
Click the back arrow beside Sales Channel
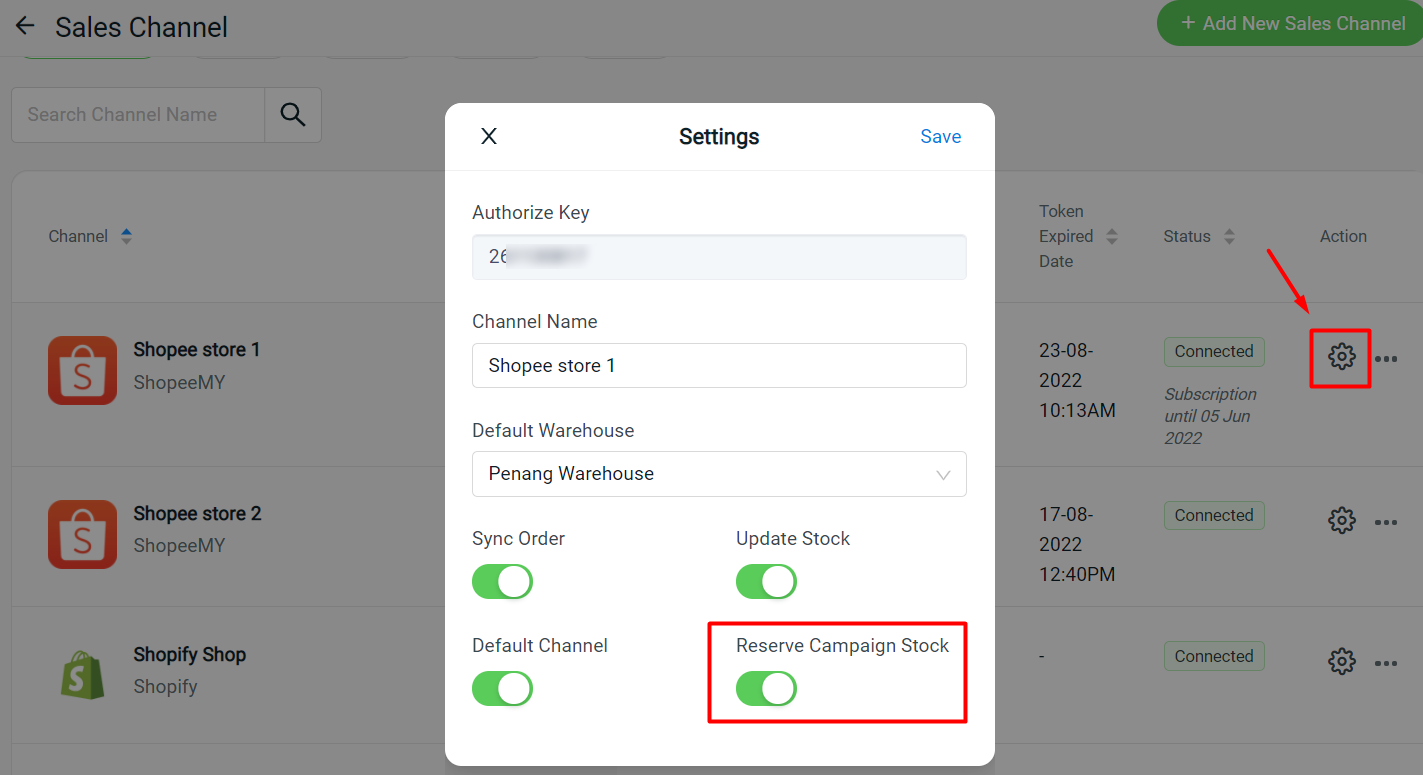click(x=25, y=27)
